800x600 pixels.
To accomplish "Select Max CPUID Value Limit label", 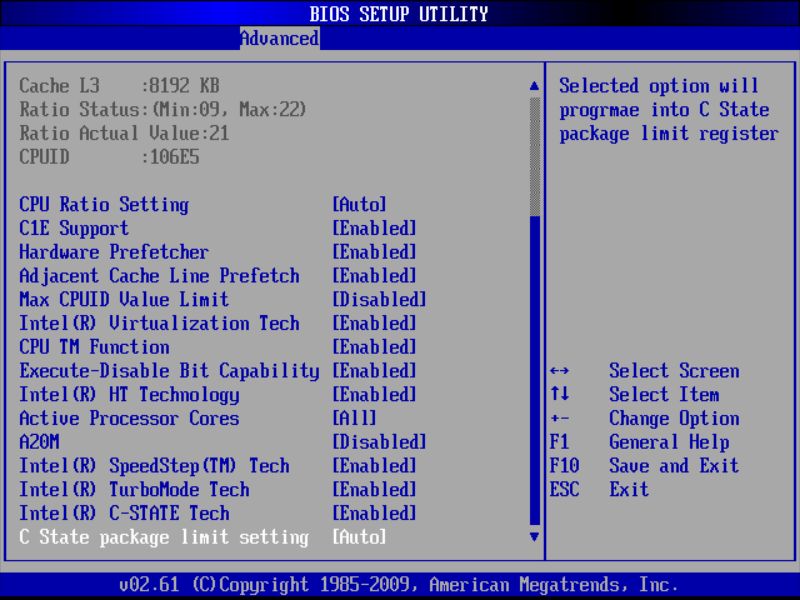I will tap(124, 299).
